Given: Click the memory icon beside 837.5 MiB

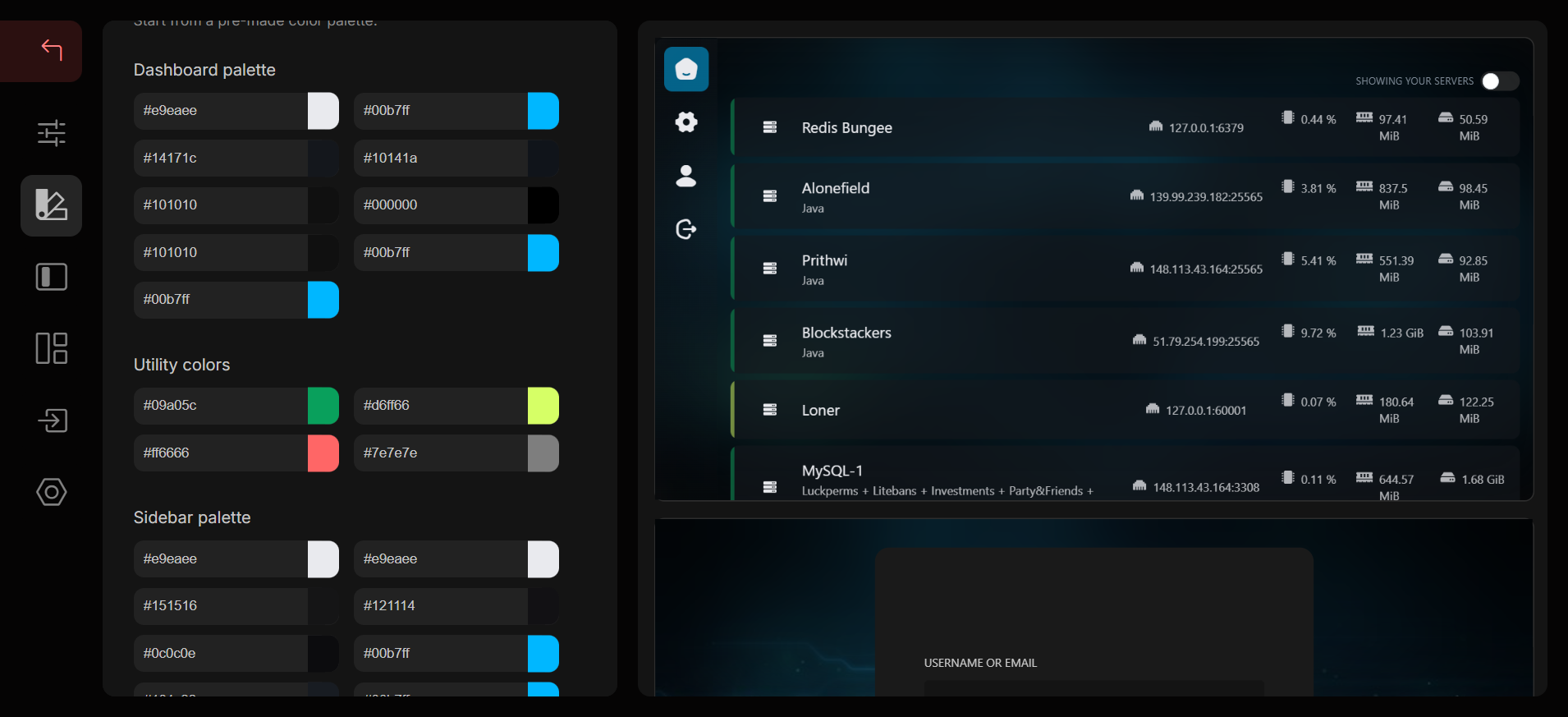Looking at the screenshot, I should click(x=1364, y=186).
